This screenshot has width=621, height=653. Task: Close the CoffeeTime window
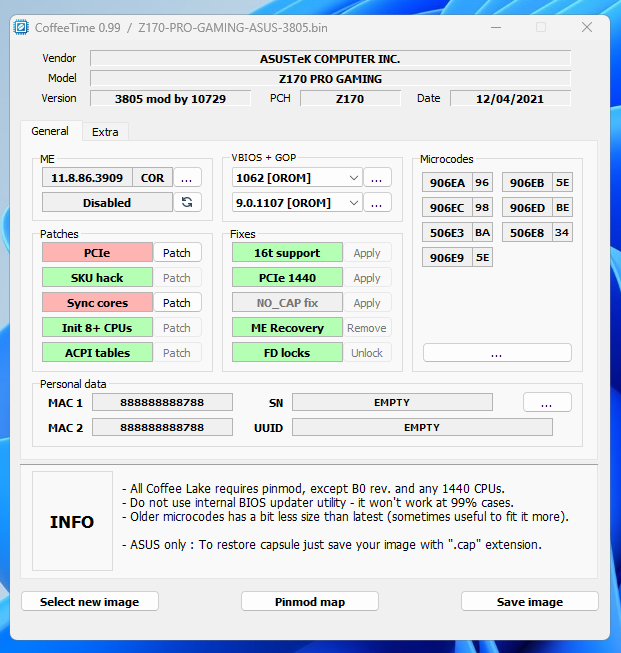pos(587,27)
